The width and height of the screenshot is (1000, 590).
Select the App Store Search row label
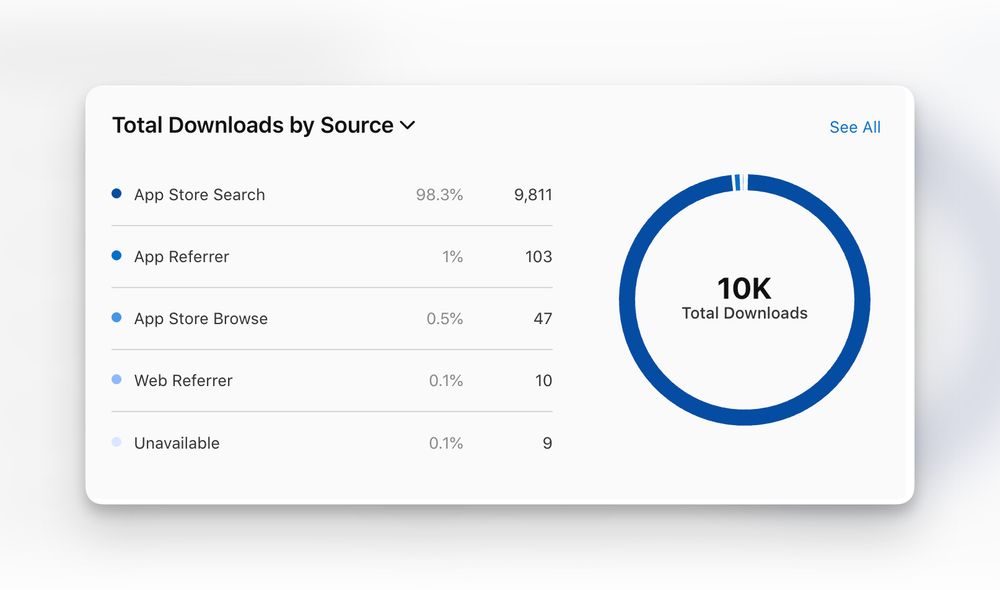click(199, 195)
